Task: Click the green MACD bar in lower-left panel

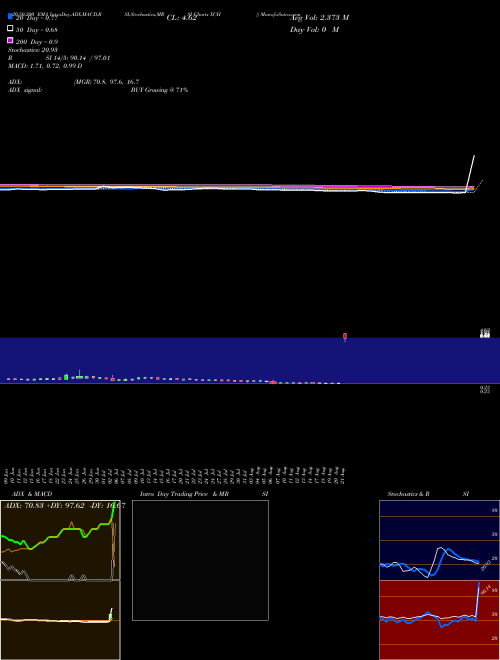Action: pos(110,617)
